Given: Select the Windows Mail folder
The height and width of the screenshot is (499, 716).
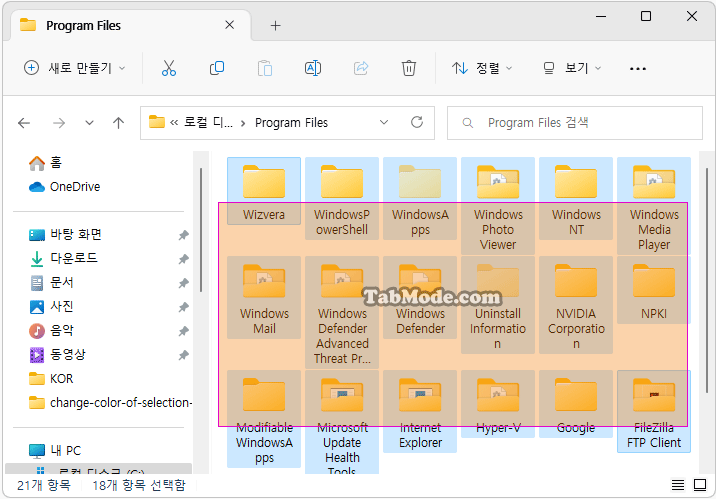Looking at the screenshot, I should click(264, 297).
